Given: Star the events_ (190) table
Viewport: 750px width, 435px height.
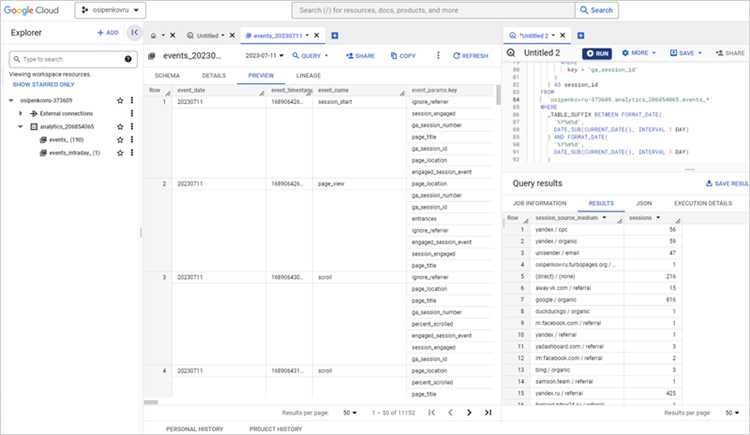Looking at the screenshot, I should tap(120, 140).
